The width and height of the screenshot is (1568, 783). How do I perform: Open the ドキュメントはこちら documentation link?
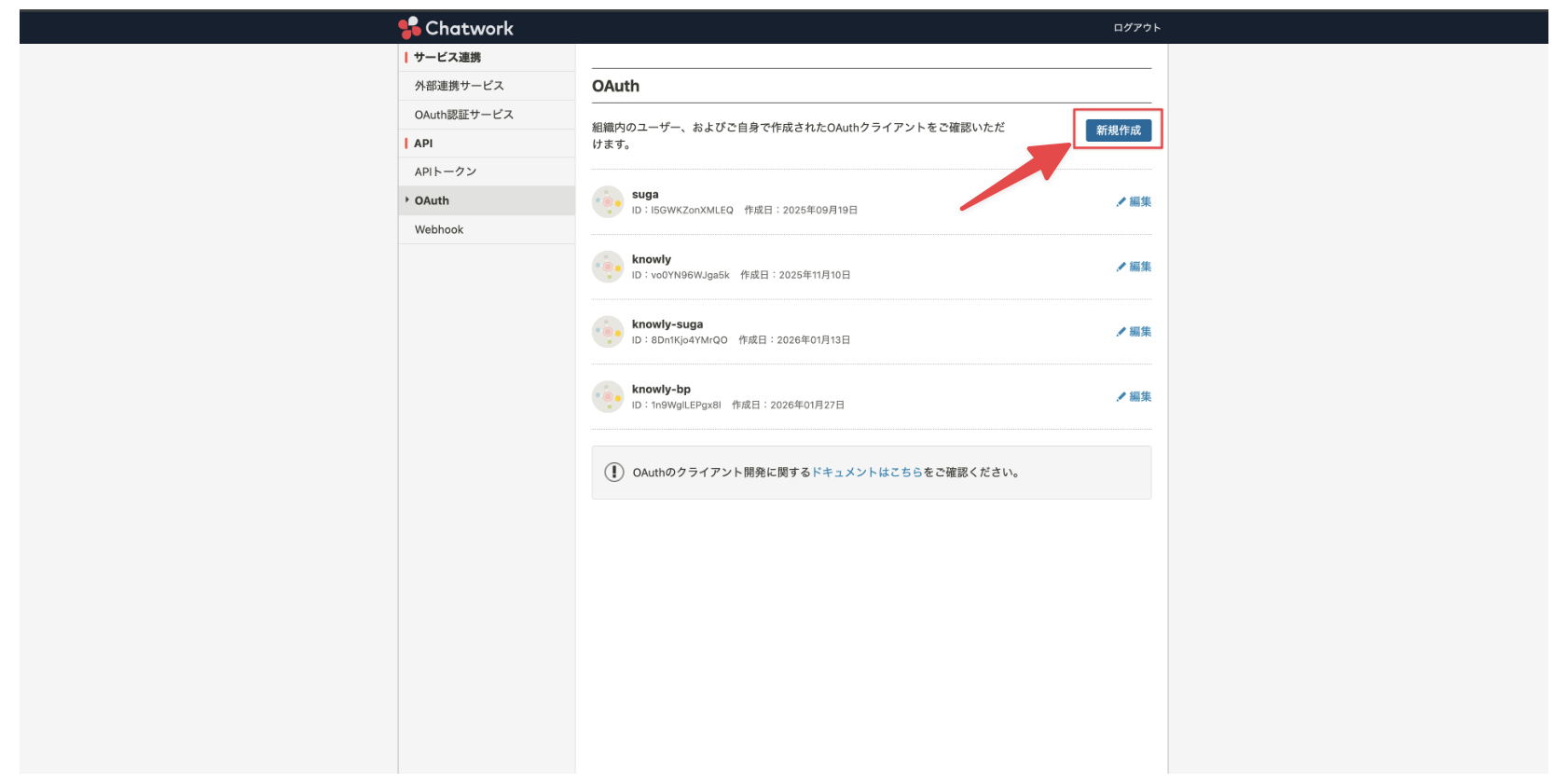tap(867, 473)
